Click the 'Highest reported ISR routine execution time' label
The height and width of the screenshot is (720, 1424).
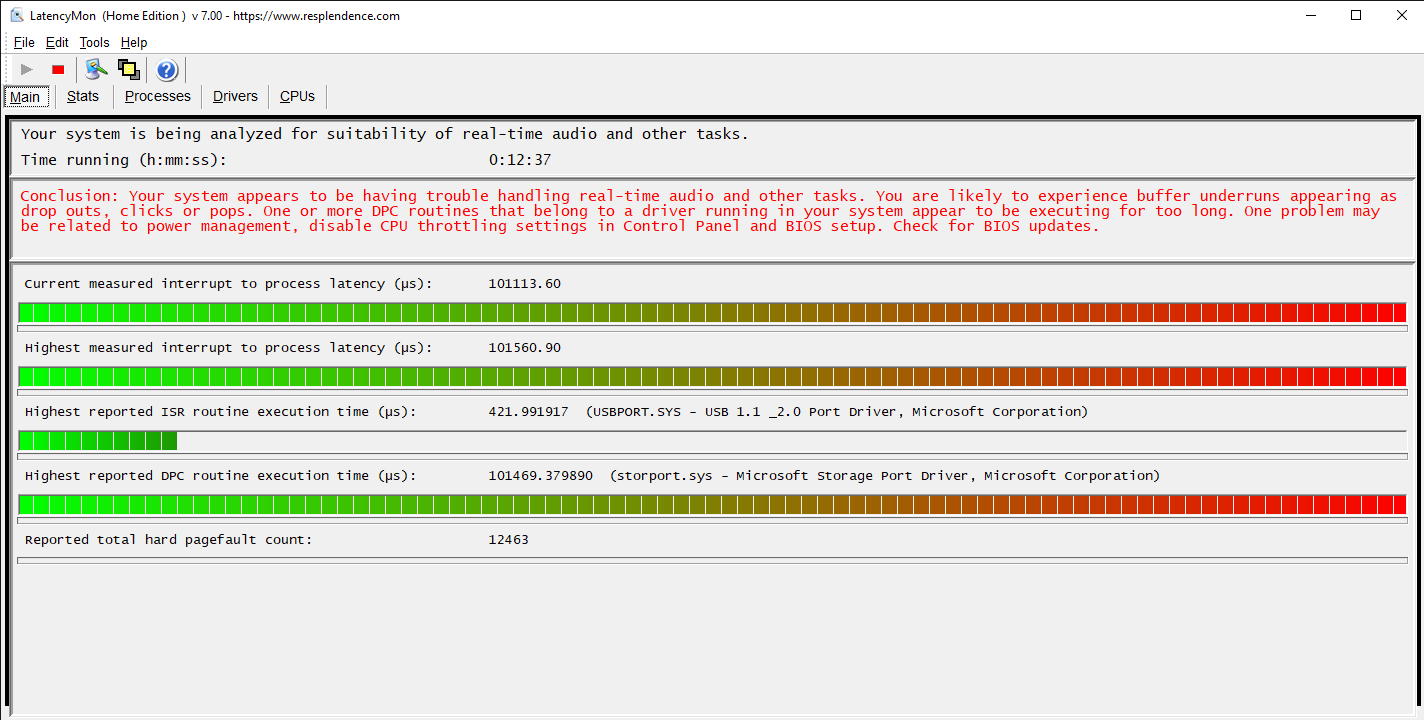tap(220, 412)
